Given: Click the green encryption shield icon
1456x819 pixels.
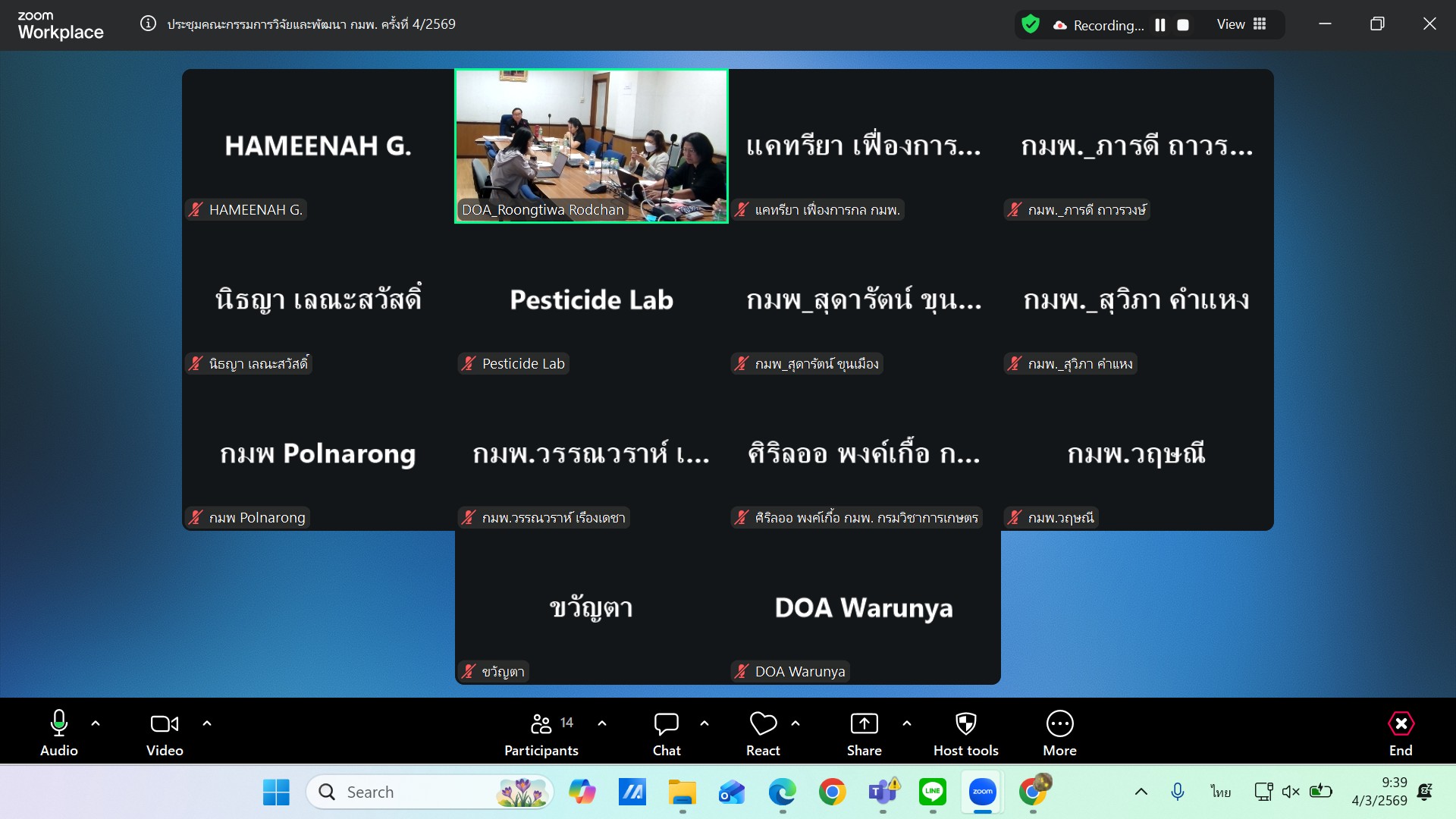Looking at the screenshot, I should [1030, 24].
